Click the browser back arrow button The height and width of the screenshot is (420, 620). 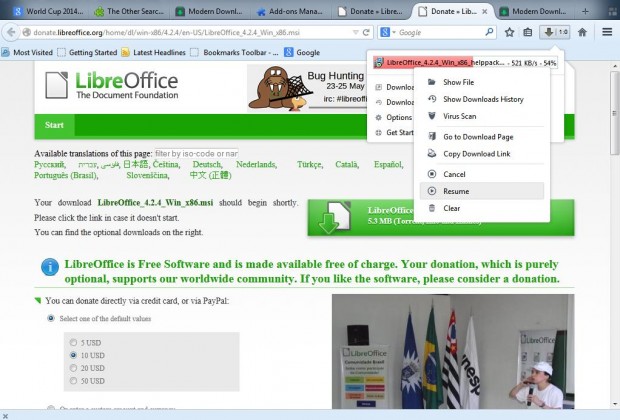click(11, 32)
